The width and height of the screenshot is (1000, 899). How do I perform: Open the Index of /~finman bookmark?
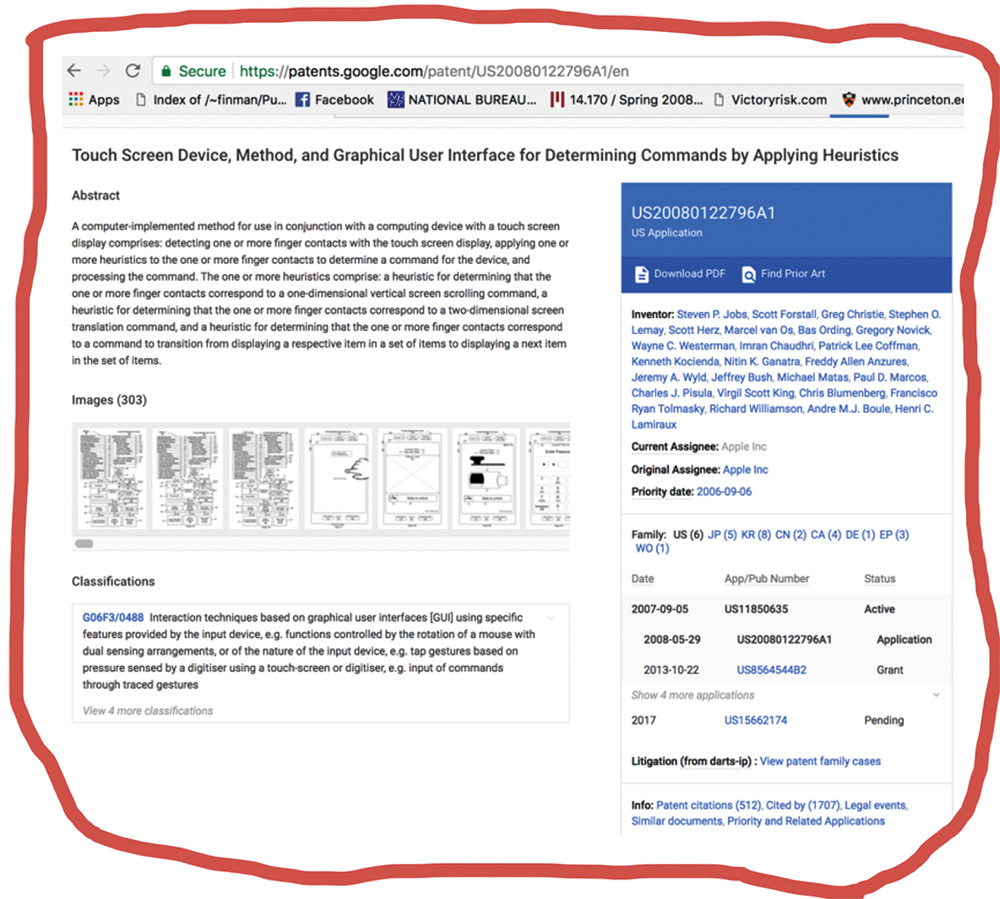[x=211, y=99]
